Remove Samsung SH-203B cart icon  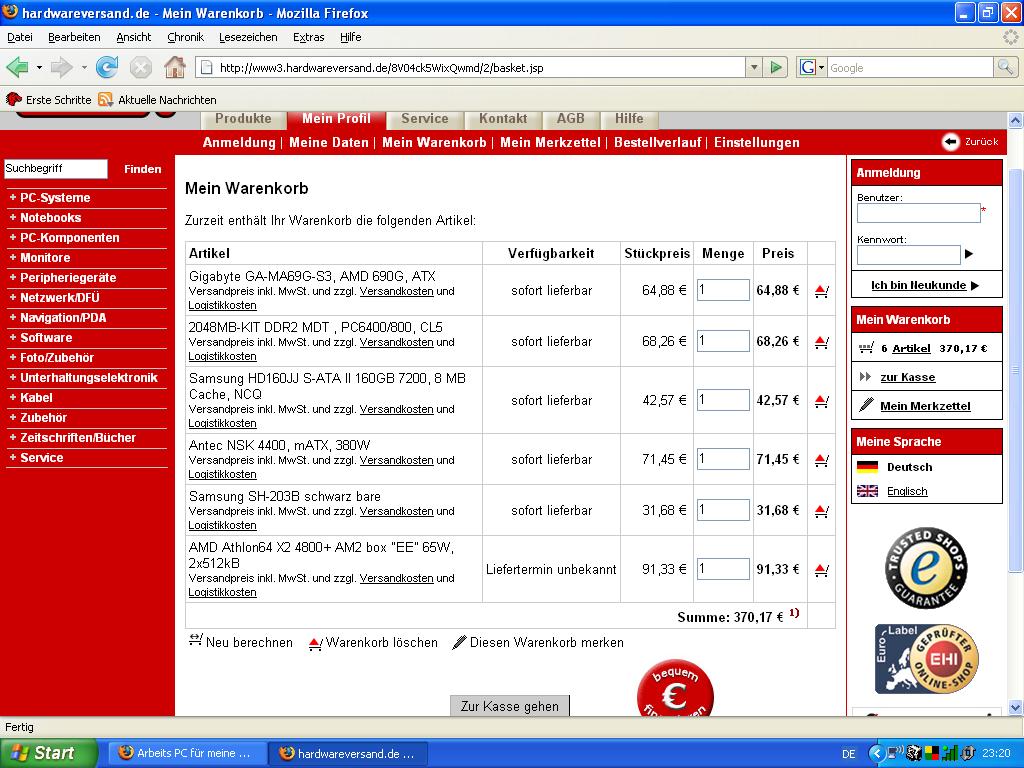822,511
